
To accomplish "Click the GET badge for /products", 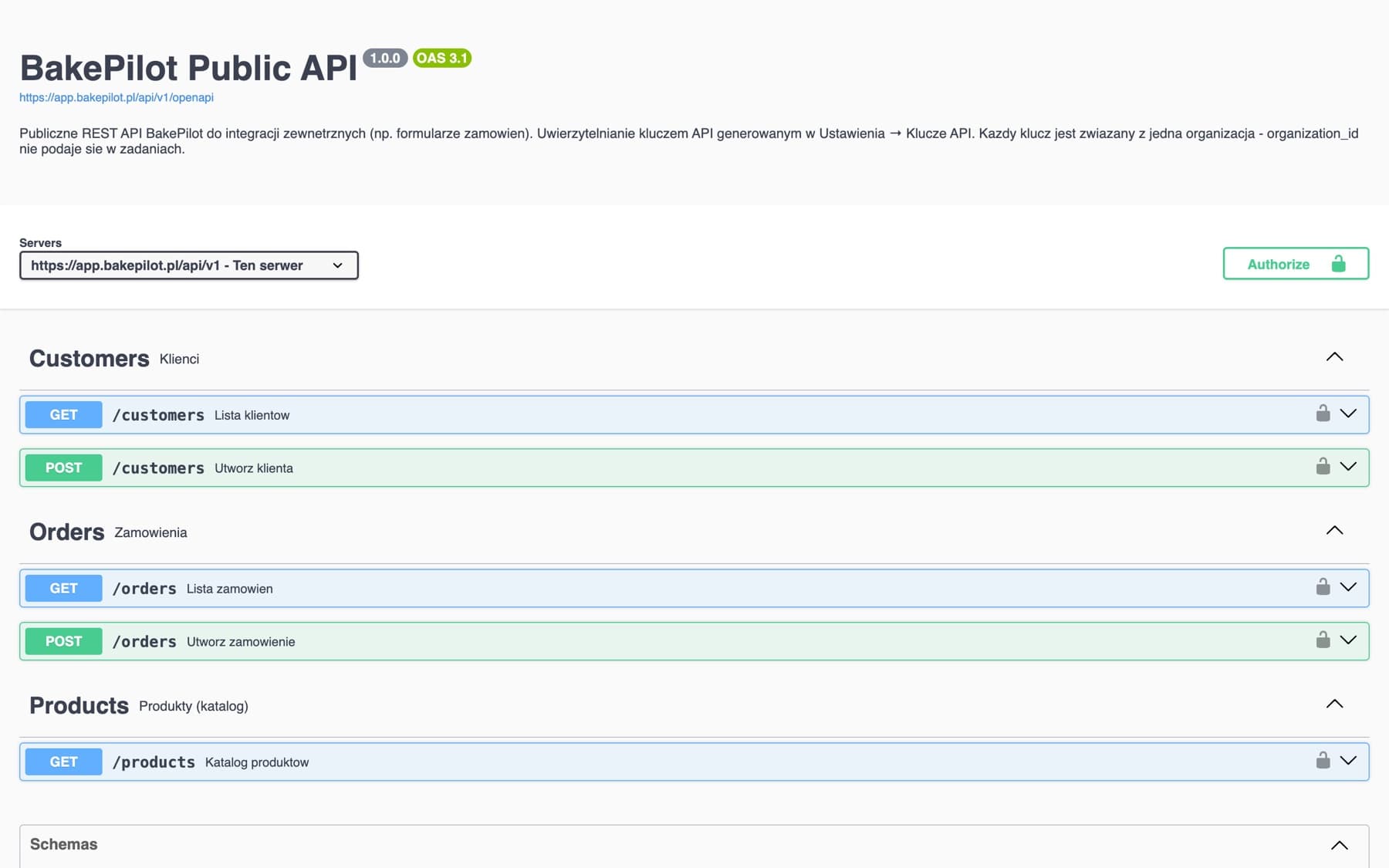I will click(63, 762).
